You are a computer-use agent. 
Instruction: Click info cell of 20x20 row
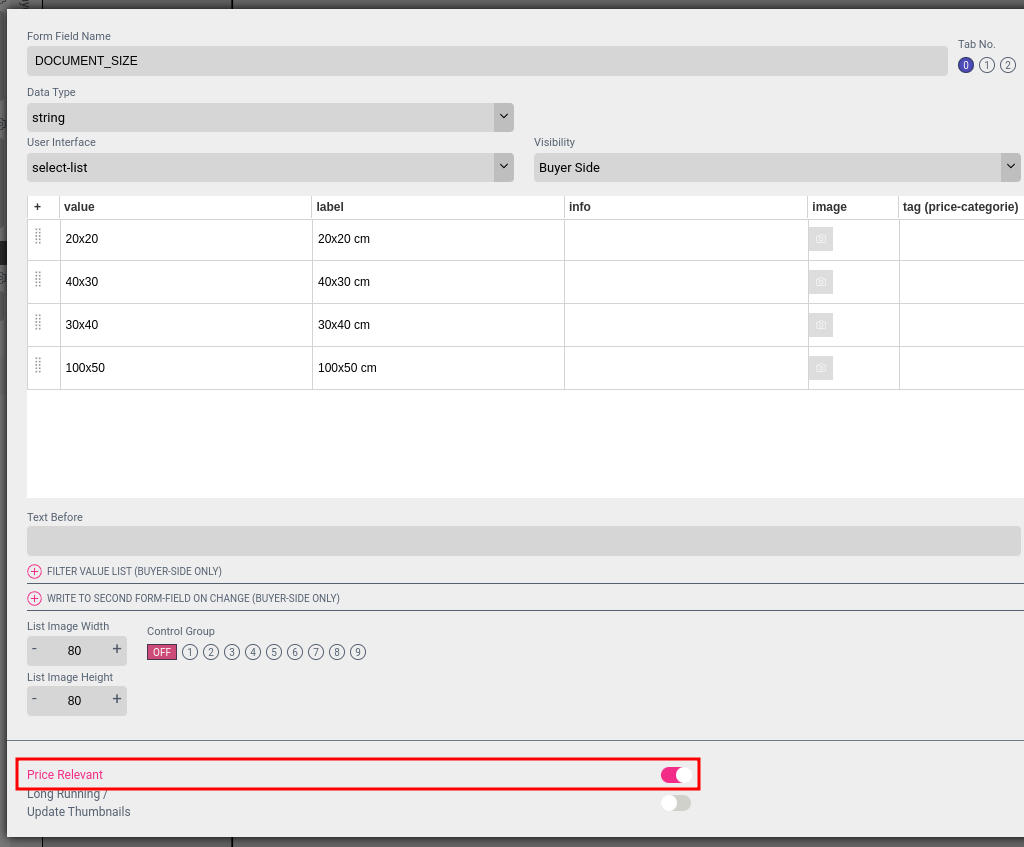point(686,239)
